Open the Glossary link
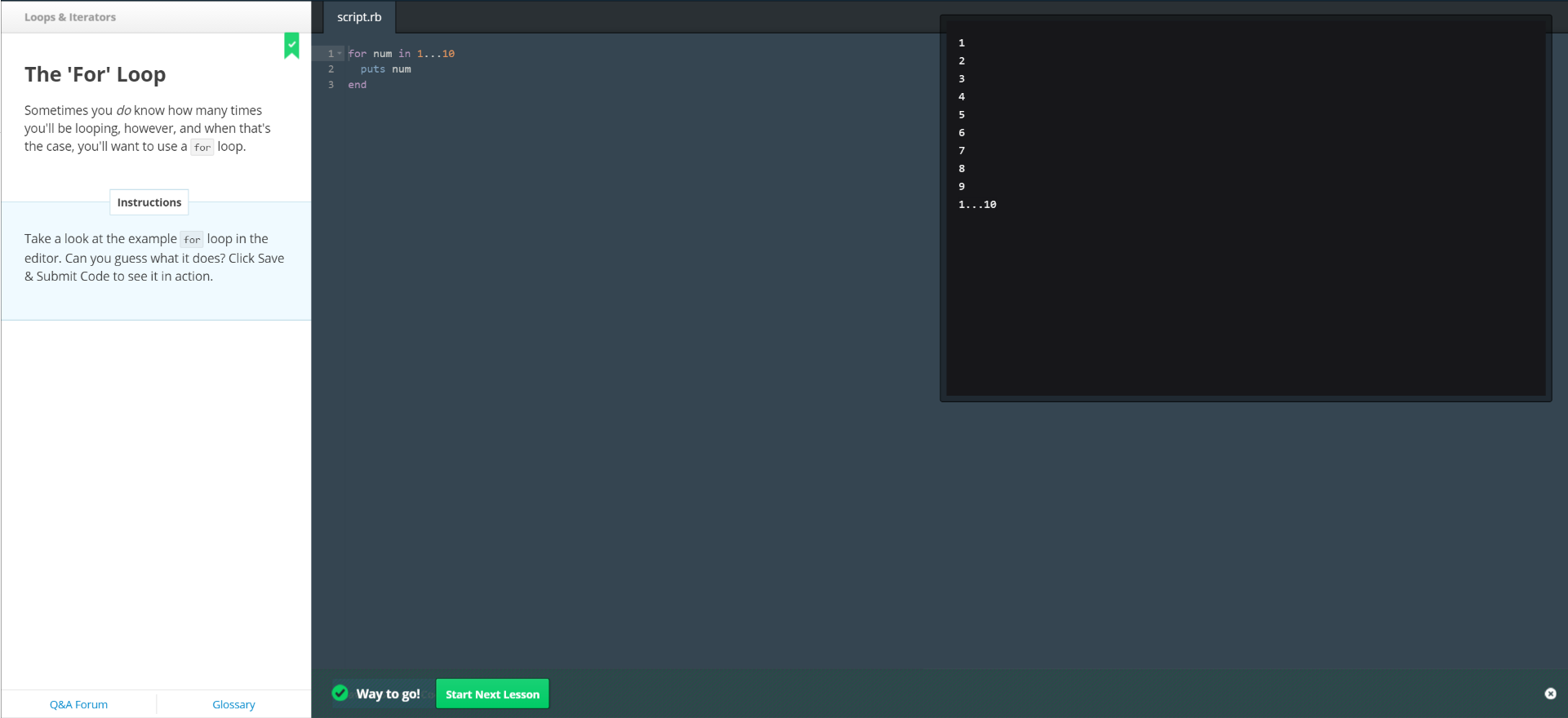Screen dimensions: 1568x718 [233, 704]
